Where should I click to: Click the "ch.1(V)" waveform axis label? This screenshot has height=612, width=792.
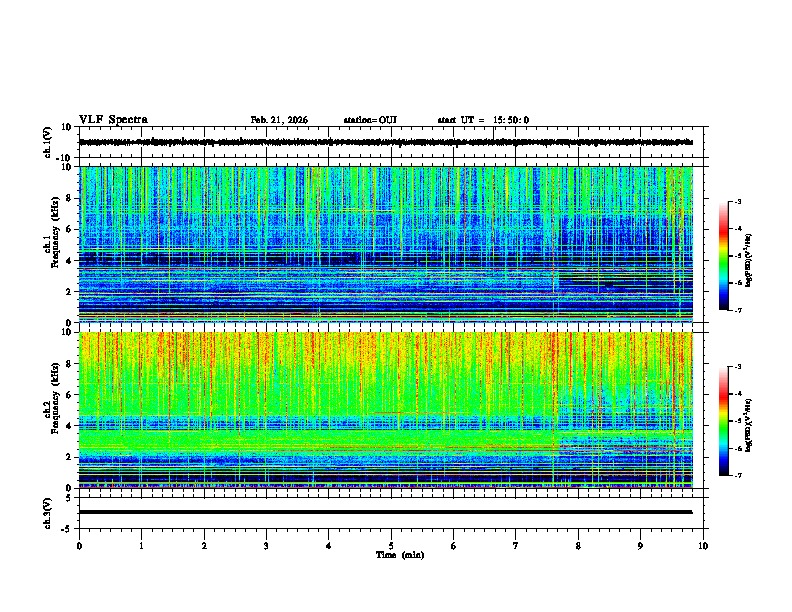(x=48, y=142)
